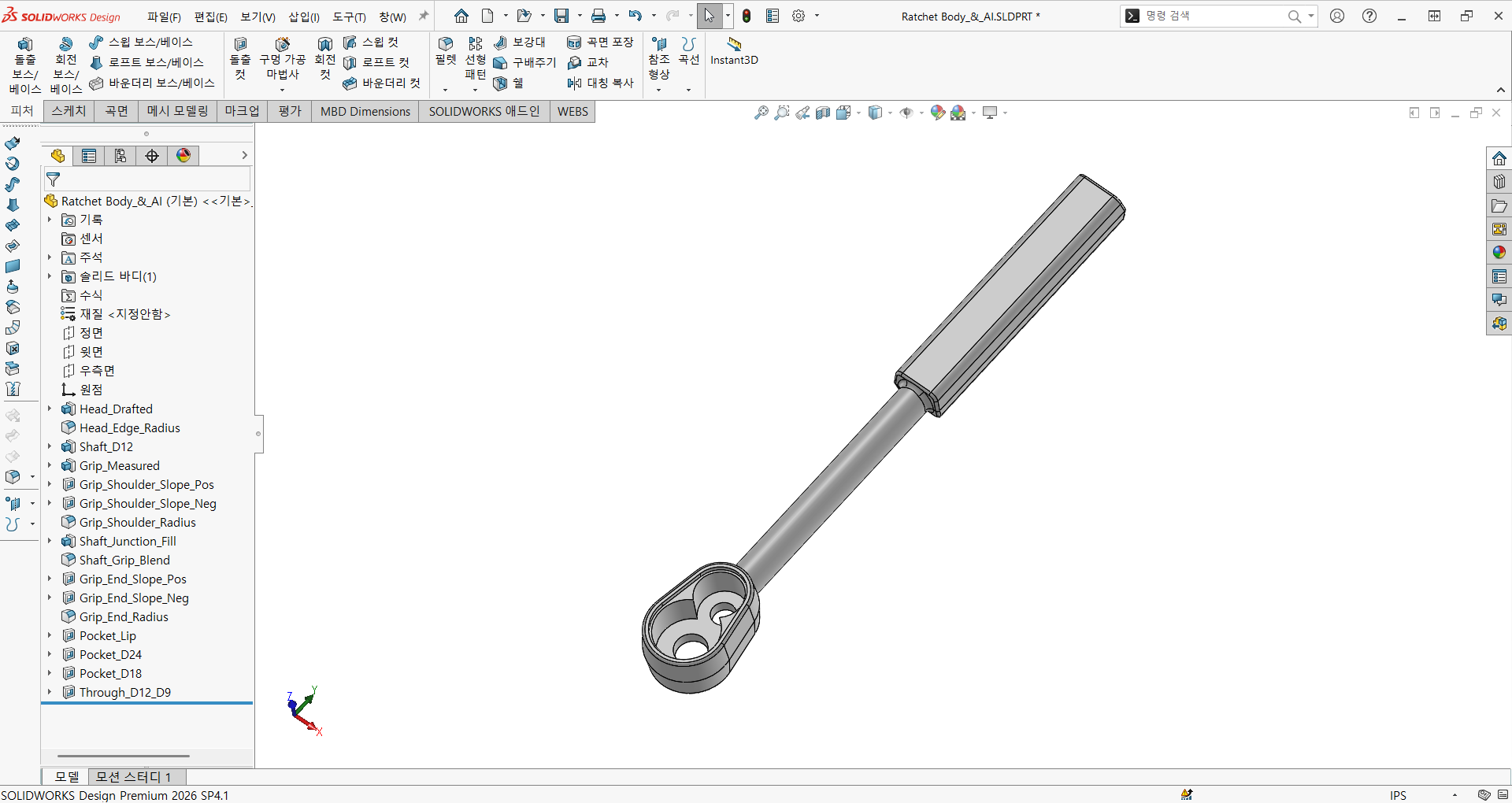The image size is (1512, 803).
Task: Open the DimXpertManager tab icon
Action: 152,156
